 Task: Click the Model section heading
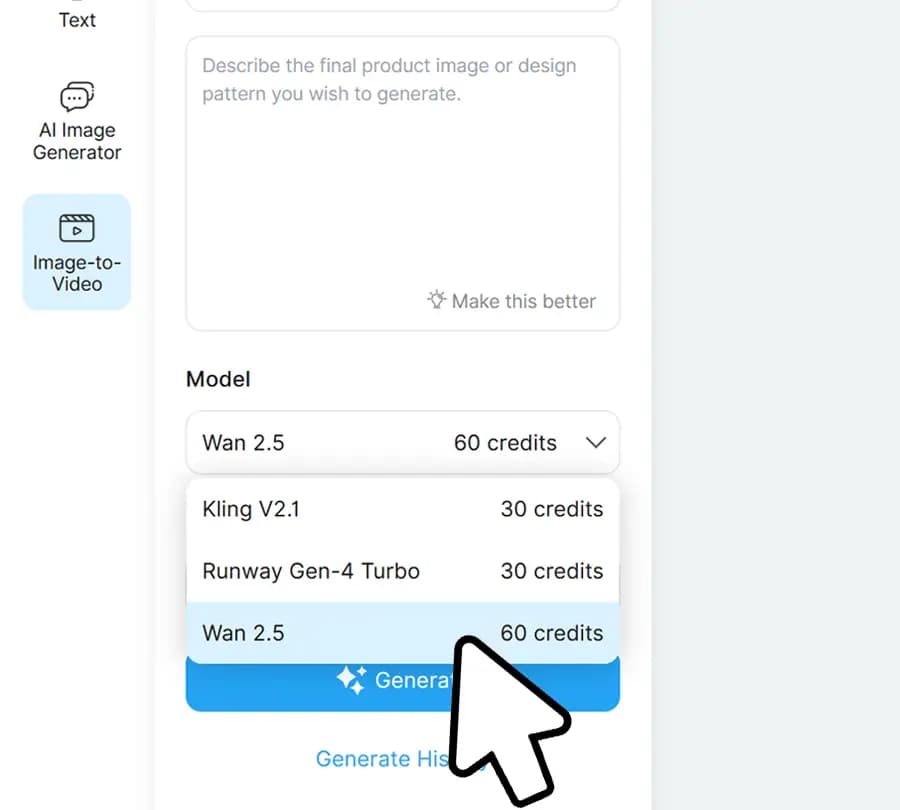pyautogui.click(x=218, y=379)
